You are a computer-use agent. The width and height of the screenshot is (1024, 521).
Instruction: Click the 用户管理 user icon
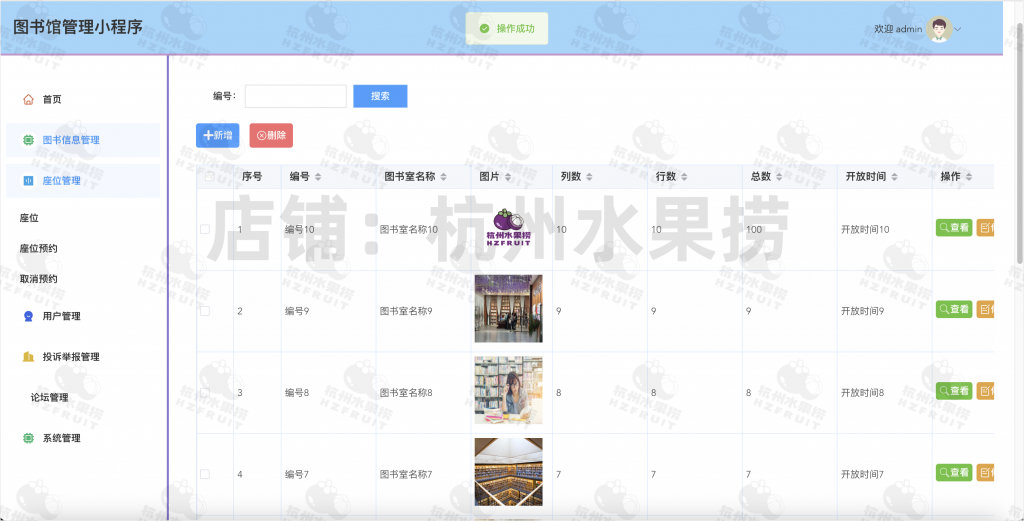point(28,316)
